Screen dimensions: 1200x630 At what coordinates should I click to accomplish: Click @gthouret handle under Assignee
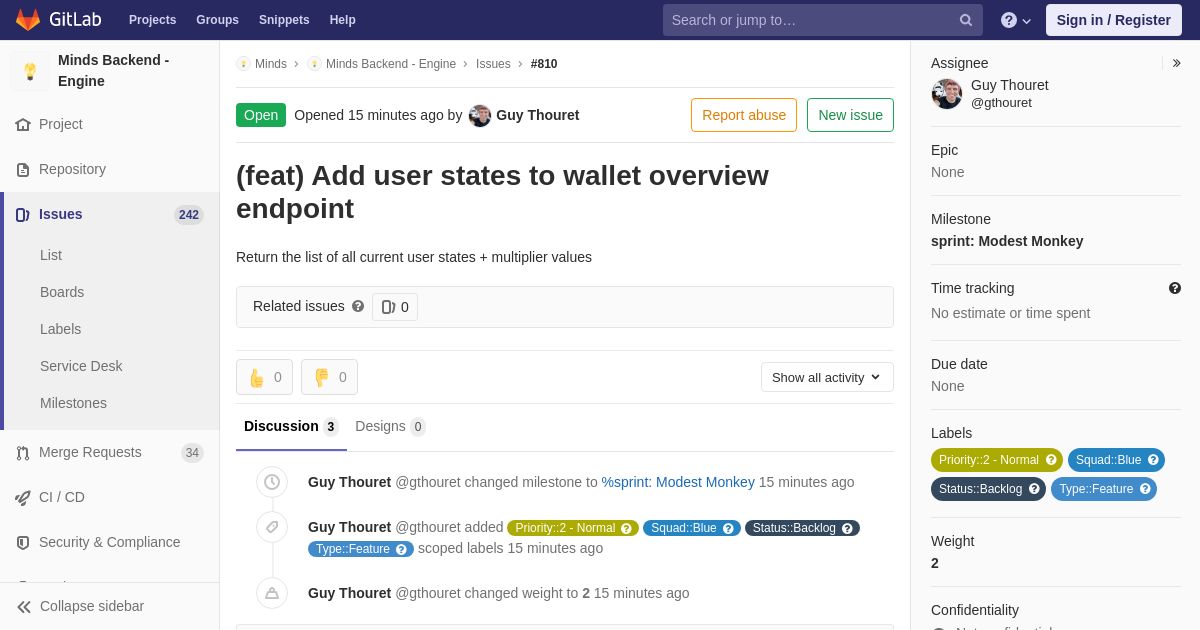coord(1001,102)
